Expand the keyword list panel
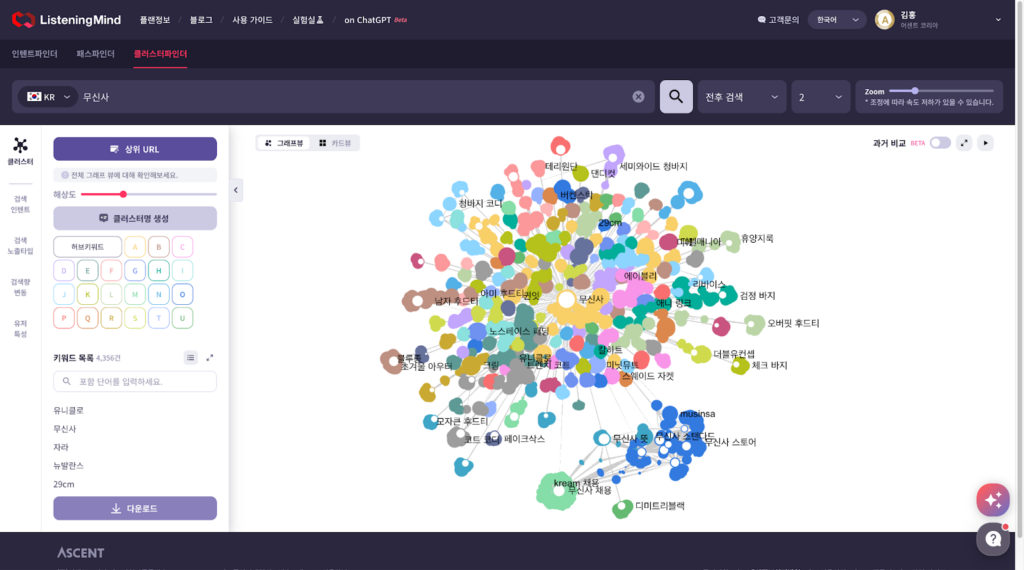 [210, 357]
